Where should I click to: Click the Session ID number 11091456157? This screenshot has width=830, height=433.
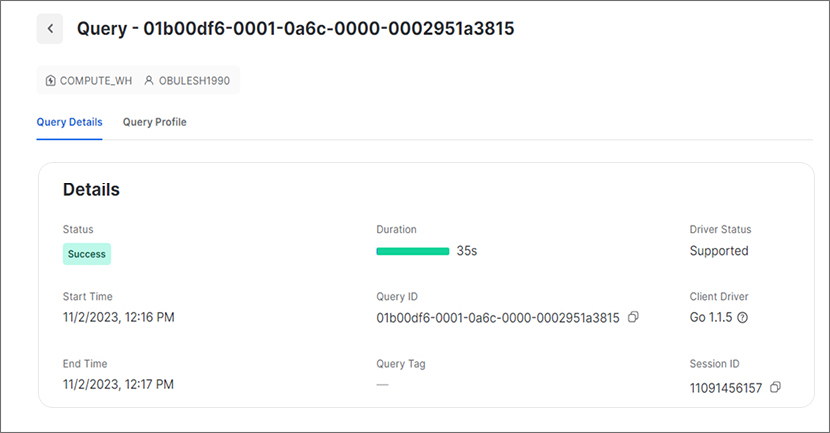click(726, 388)
